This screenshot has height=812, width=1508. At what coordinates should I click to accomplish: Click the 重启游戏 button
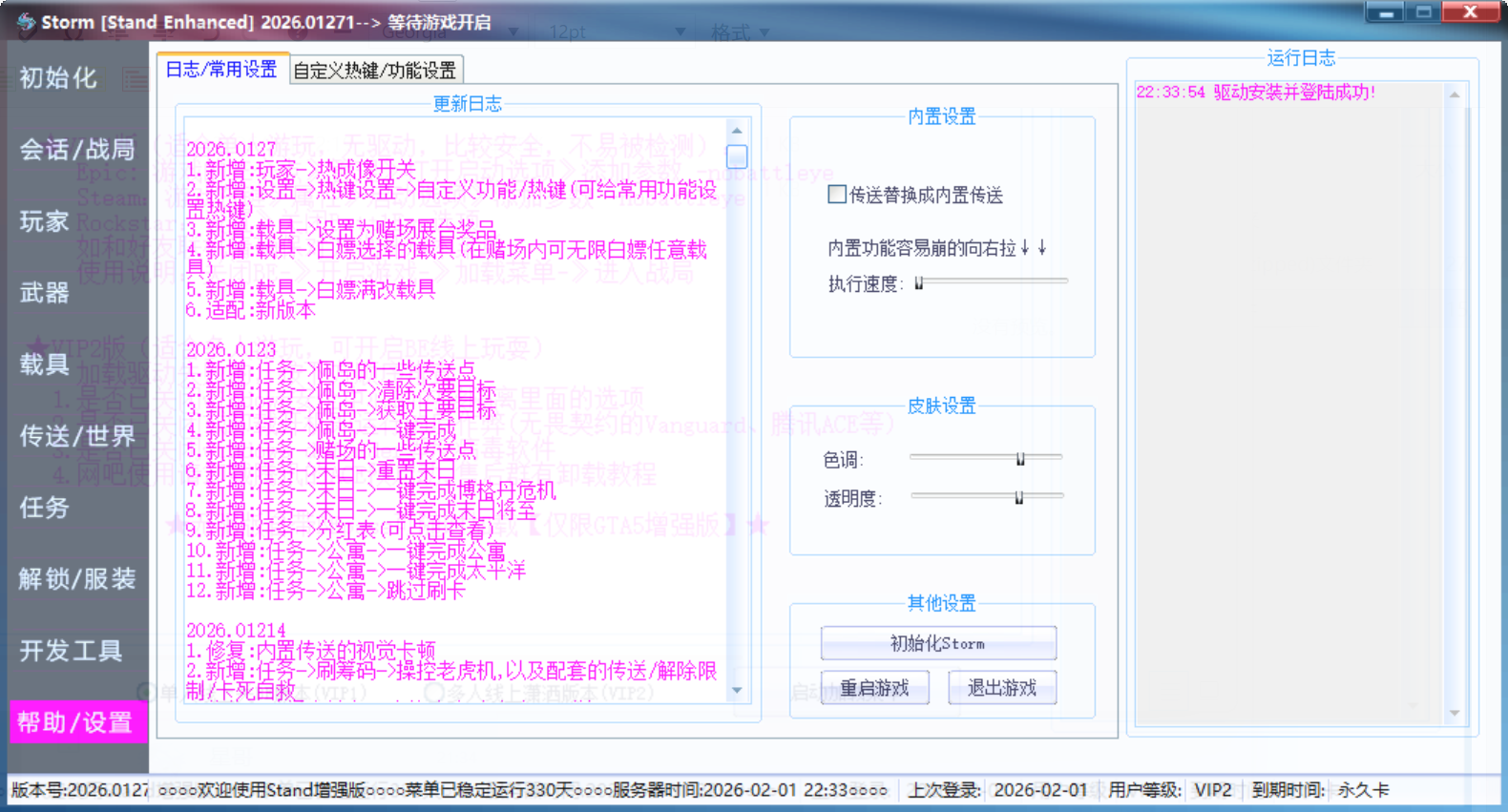pos(874,688)
